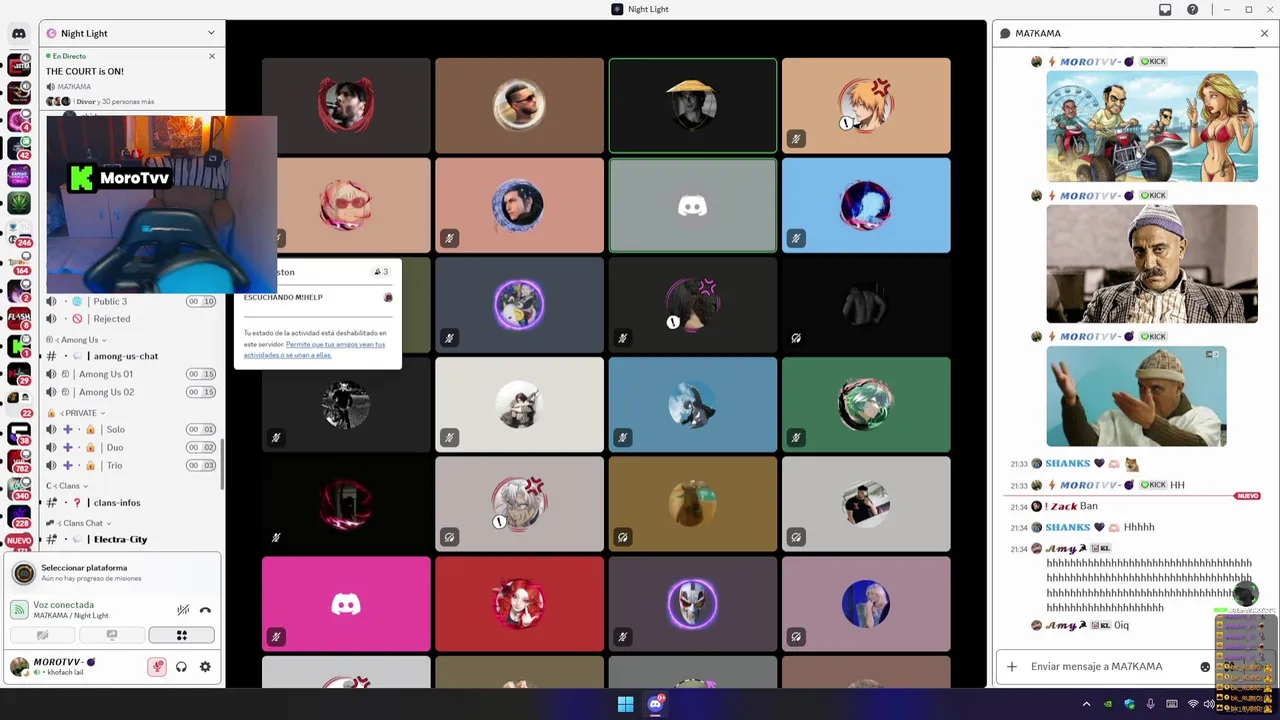Show hidden icons in system tray

click(1086, 704)
